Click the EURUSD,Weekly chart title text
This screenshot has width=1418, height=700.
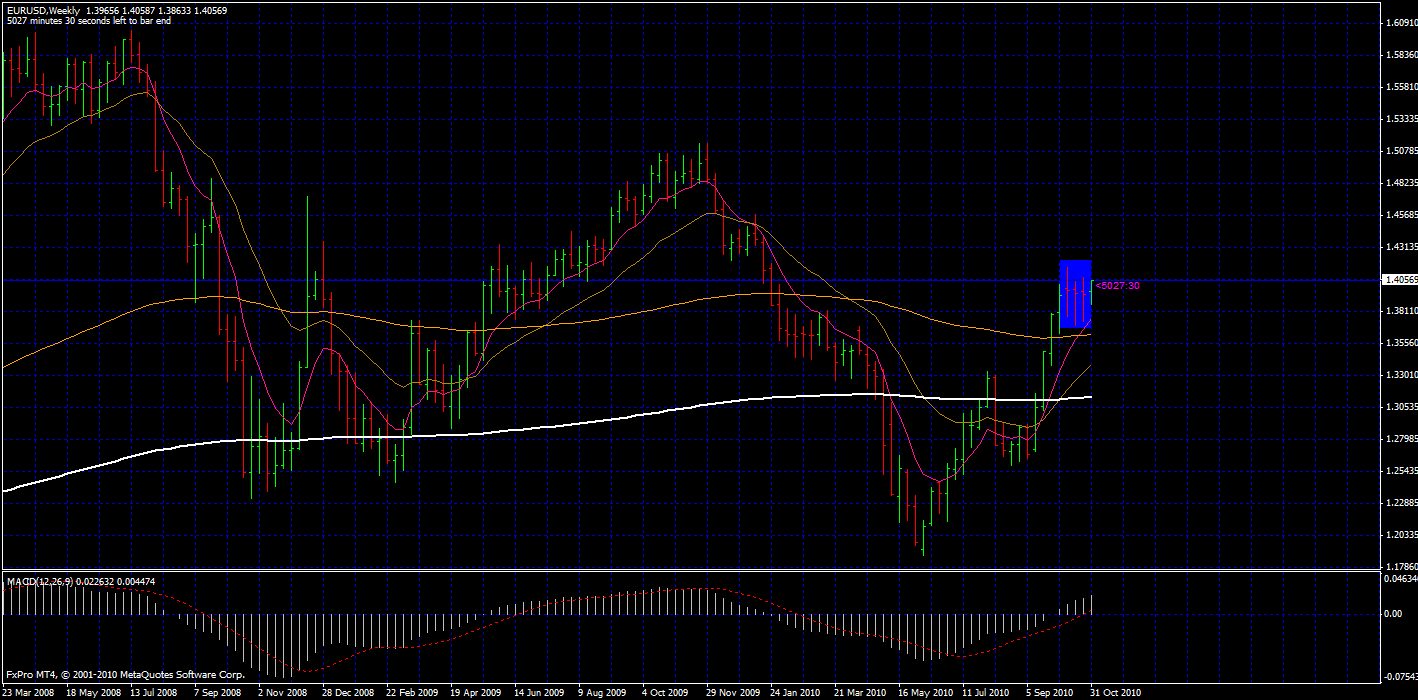42,10
